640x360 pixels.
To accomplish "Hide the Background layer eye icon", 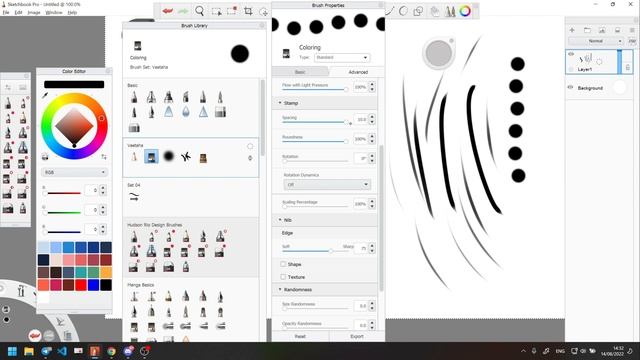I will click(571, 87).
